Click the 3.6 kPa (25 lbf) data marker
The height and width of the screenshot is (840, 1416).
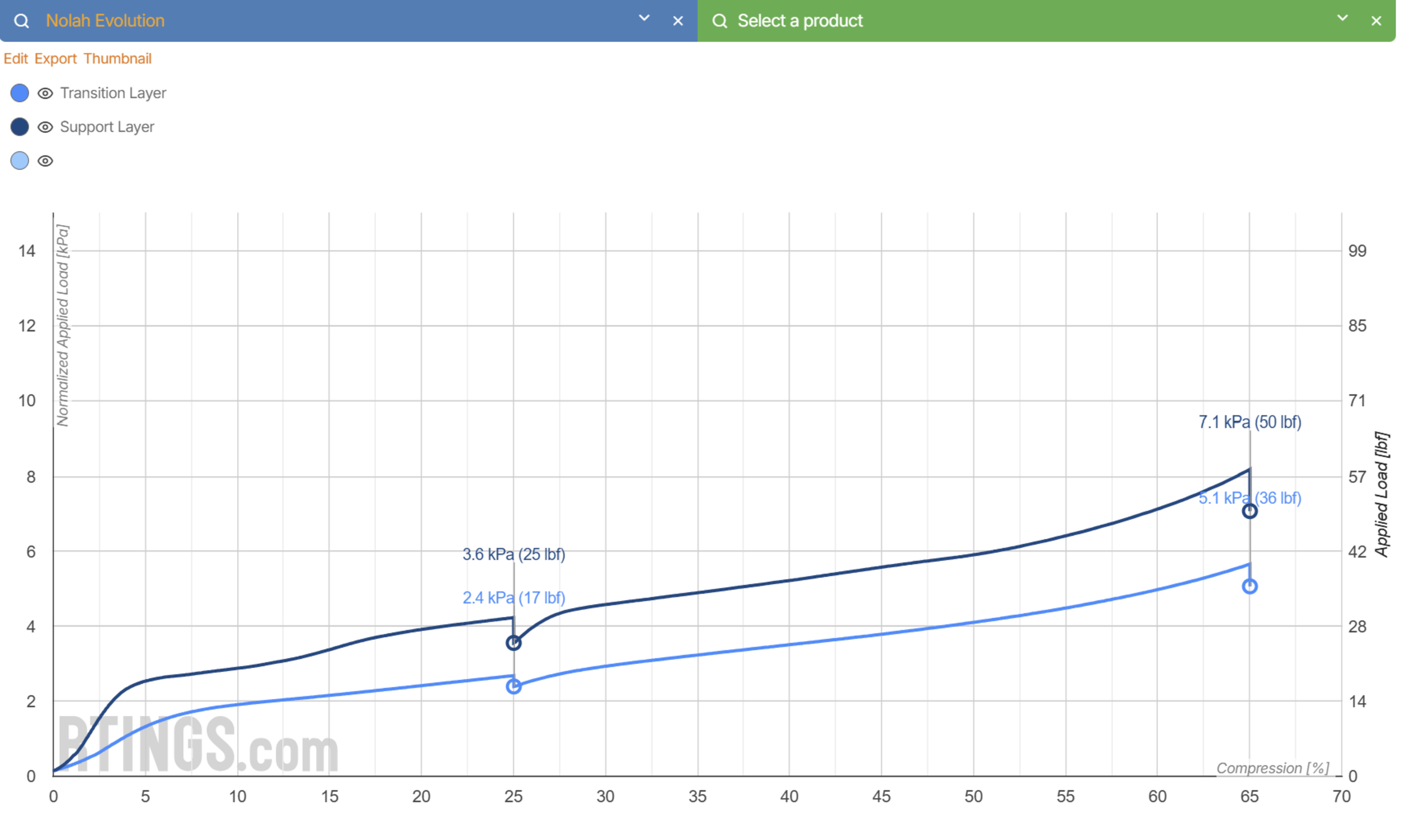[x=513, y=643]
